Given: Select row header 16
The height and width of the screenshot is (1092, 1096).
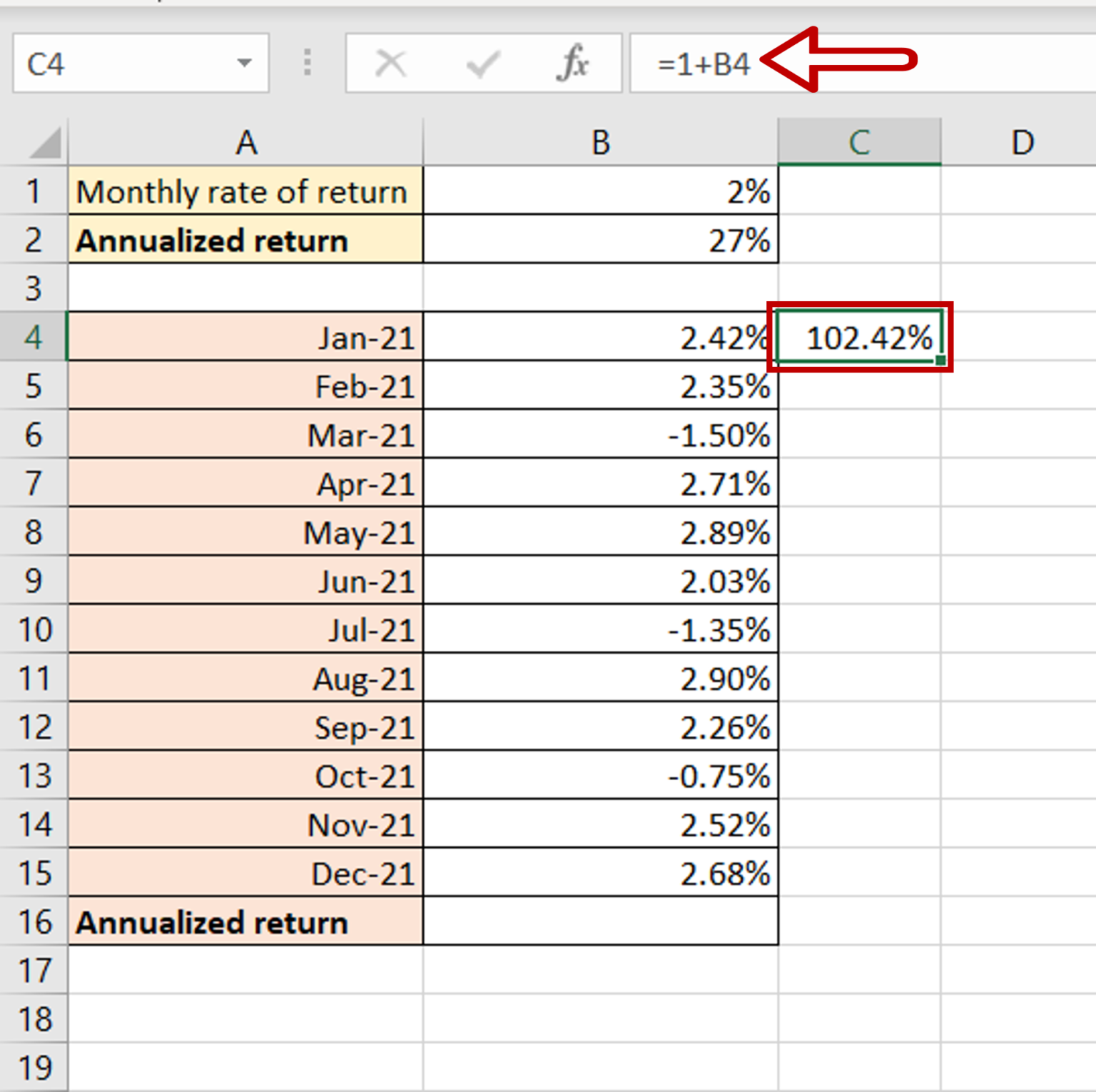Looking at the screenshot, I should [x=34, y=922].
